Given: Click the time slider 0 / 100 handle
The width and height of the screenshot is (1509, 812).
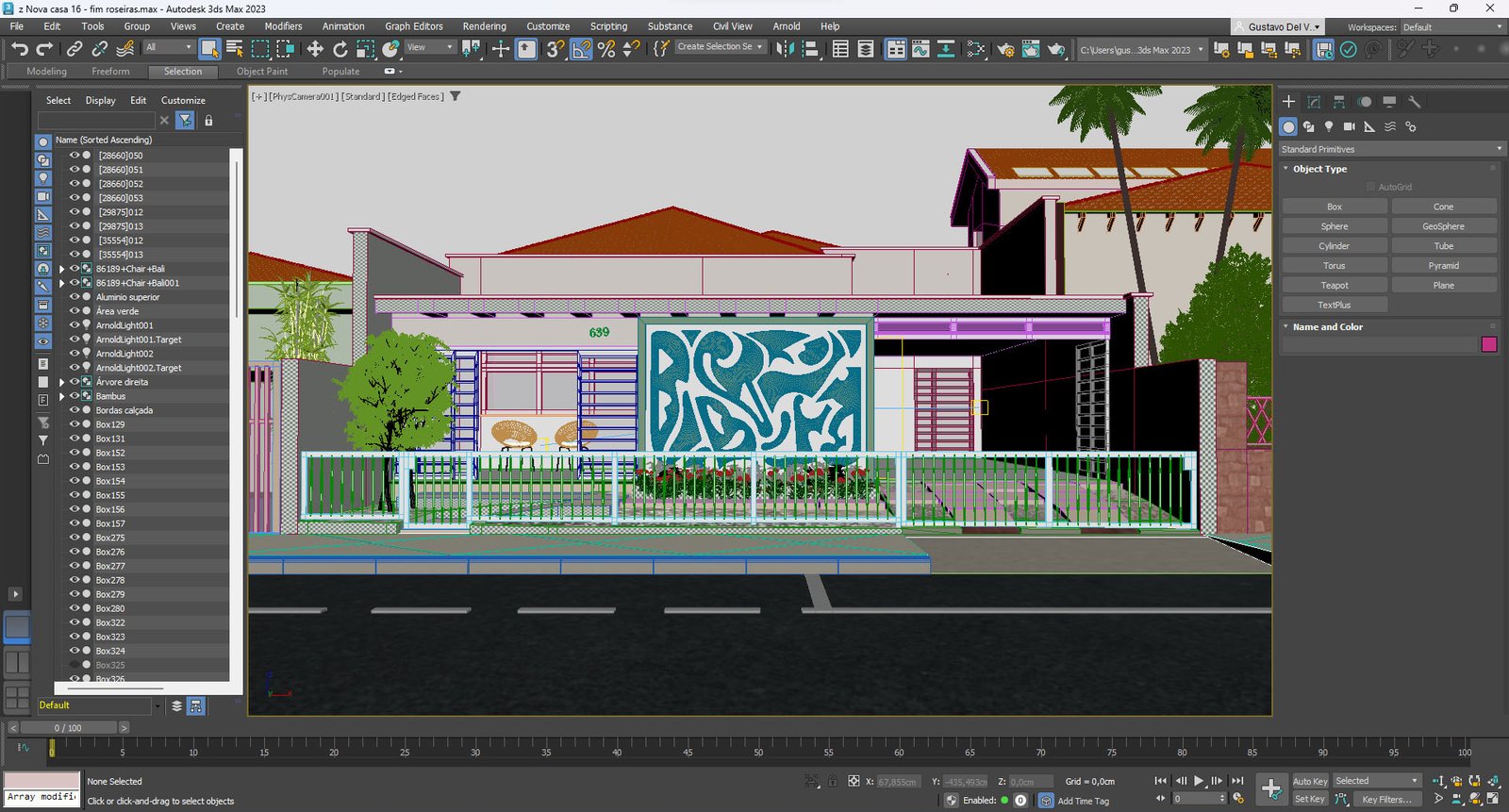Looking at the screenshot, I should (68, 728).
